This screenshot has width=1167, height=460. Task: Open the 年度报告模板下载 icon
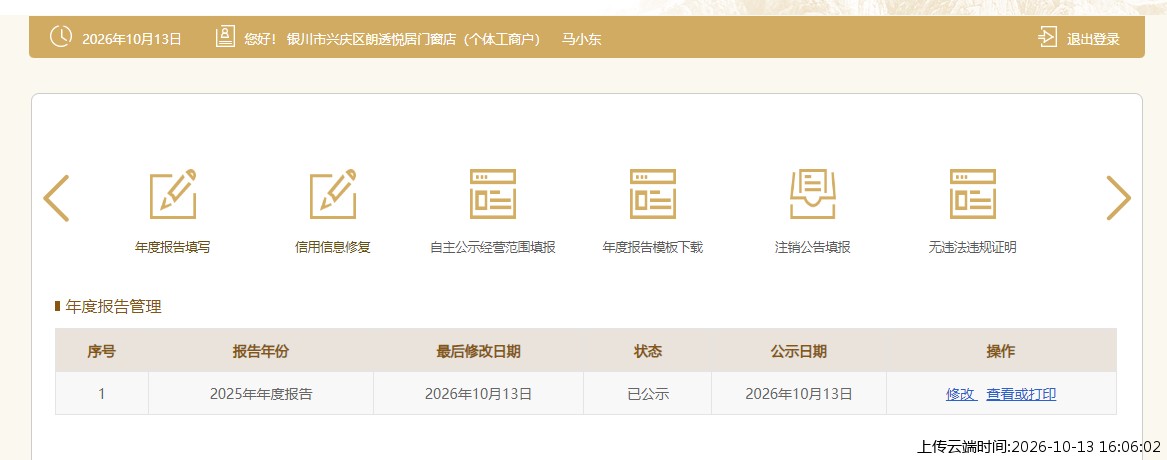point(653,194)
